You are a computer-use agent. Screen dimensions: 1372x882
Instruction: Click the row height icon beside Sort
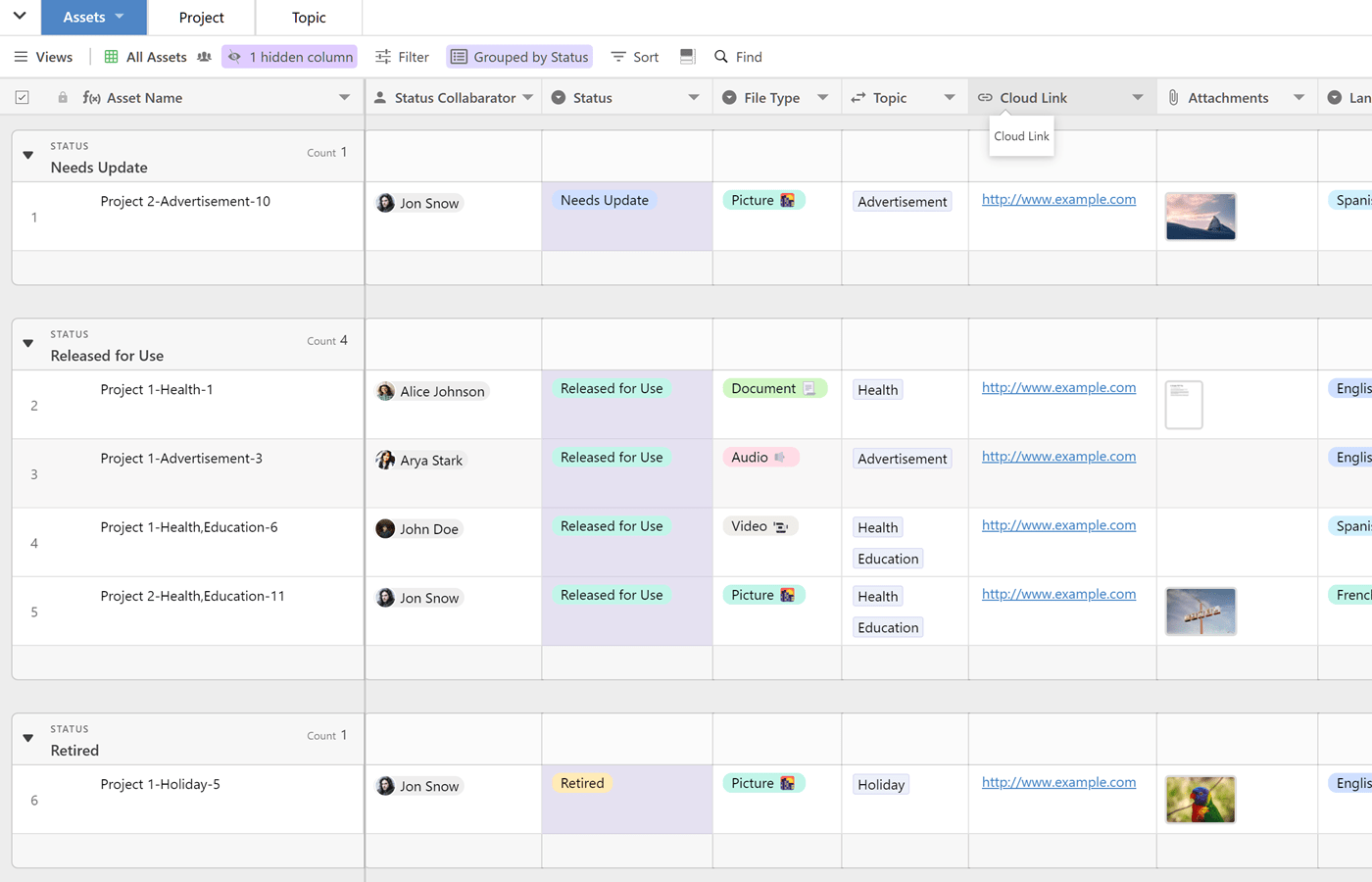pos(688,57)
